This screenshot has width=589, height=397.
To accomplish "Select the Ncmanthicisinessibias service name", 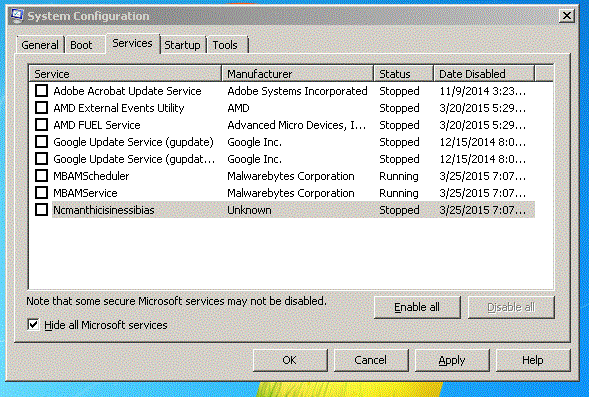I will click(104, 210).
